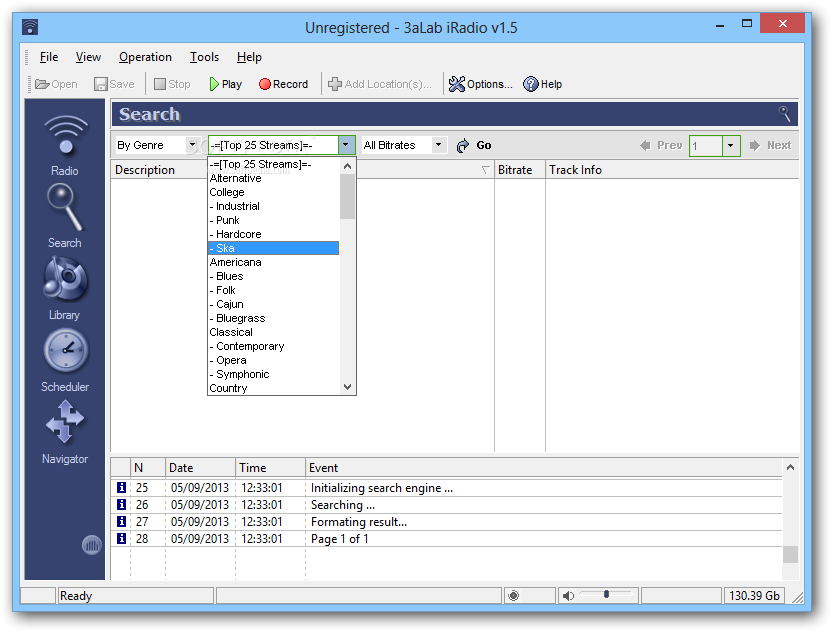This screenshot has width=832, height=632.
Task: Select Folk in genre list
Action: [273, 290]
